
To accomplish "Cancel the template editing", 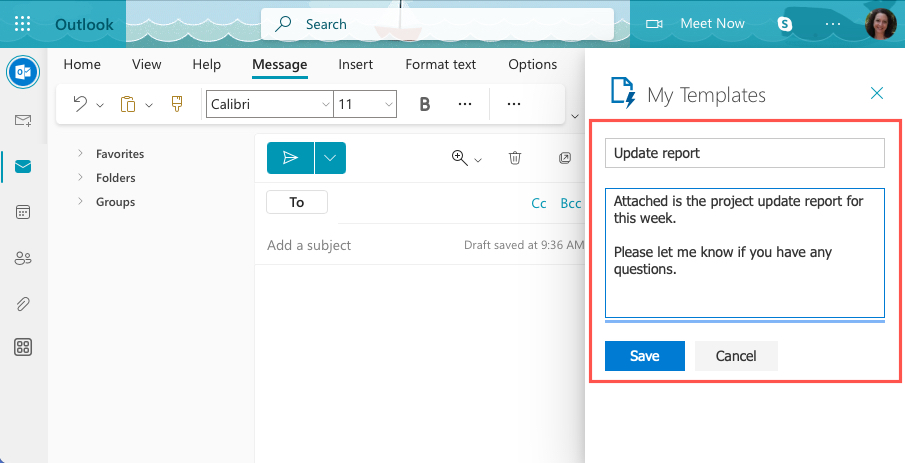I will 736,356.
